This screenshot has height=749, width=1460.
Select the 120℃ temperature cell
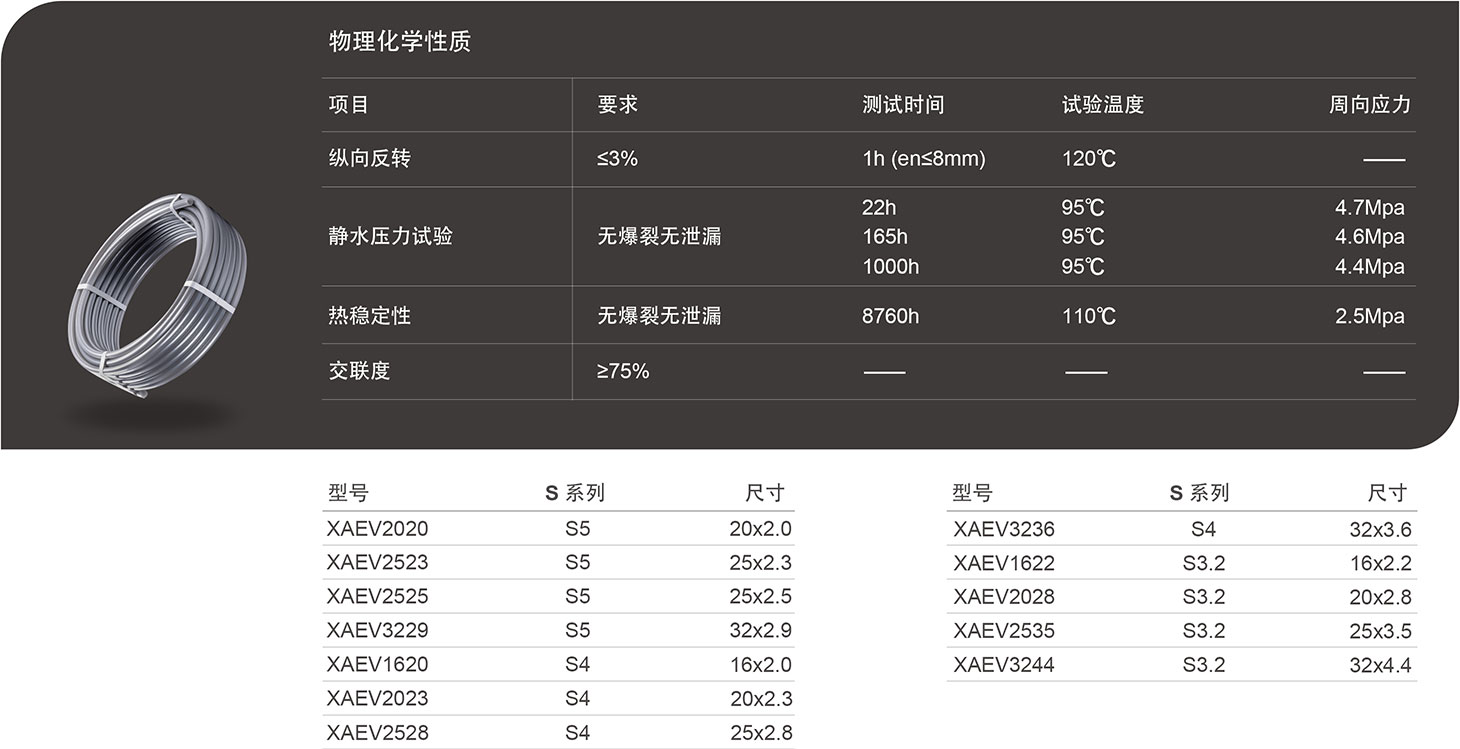1089,159
